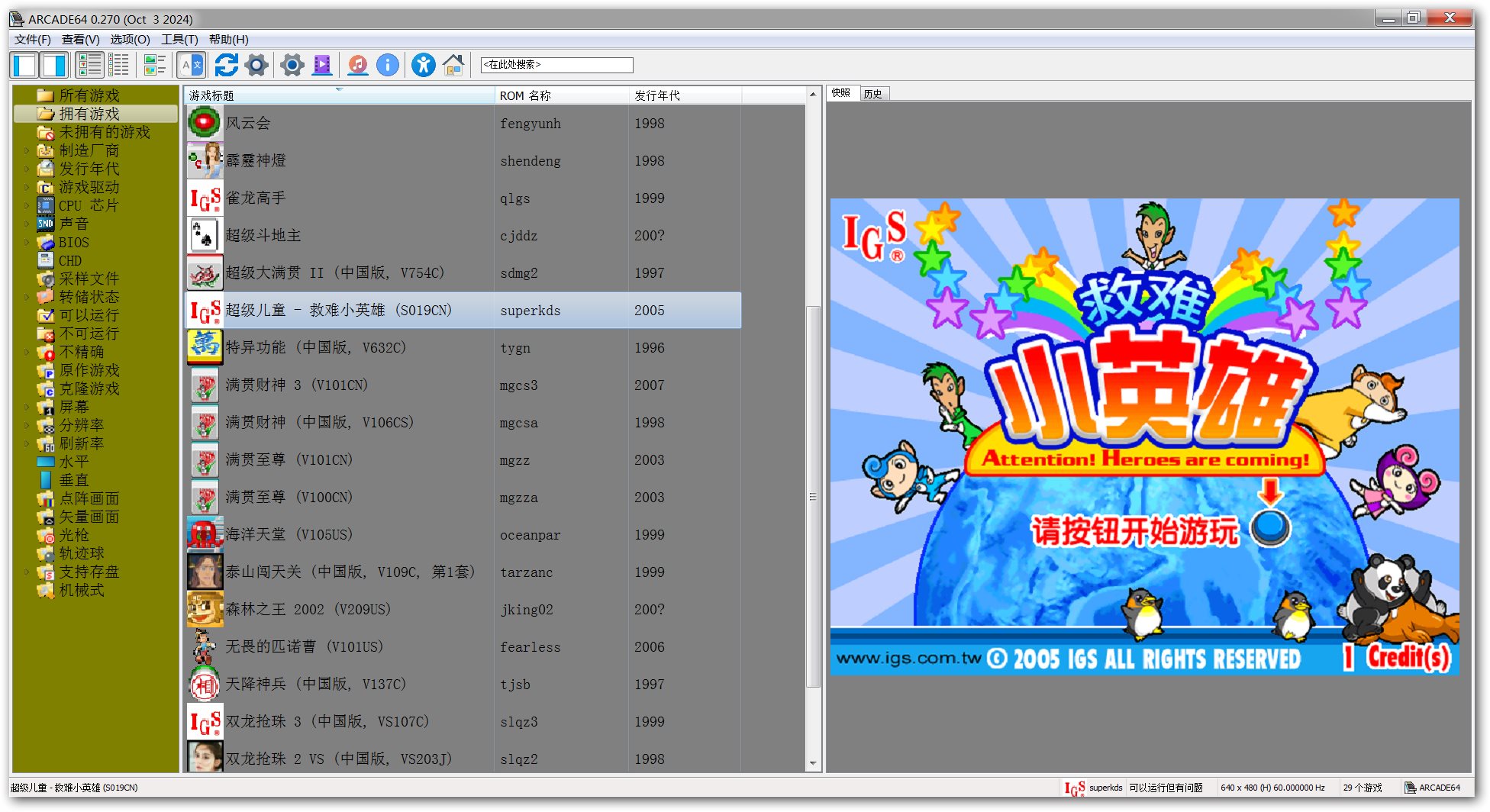The image size is (1490, 812).
Task: Open the 查看(V) menu
Action: (x=80, y=40)
